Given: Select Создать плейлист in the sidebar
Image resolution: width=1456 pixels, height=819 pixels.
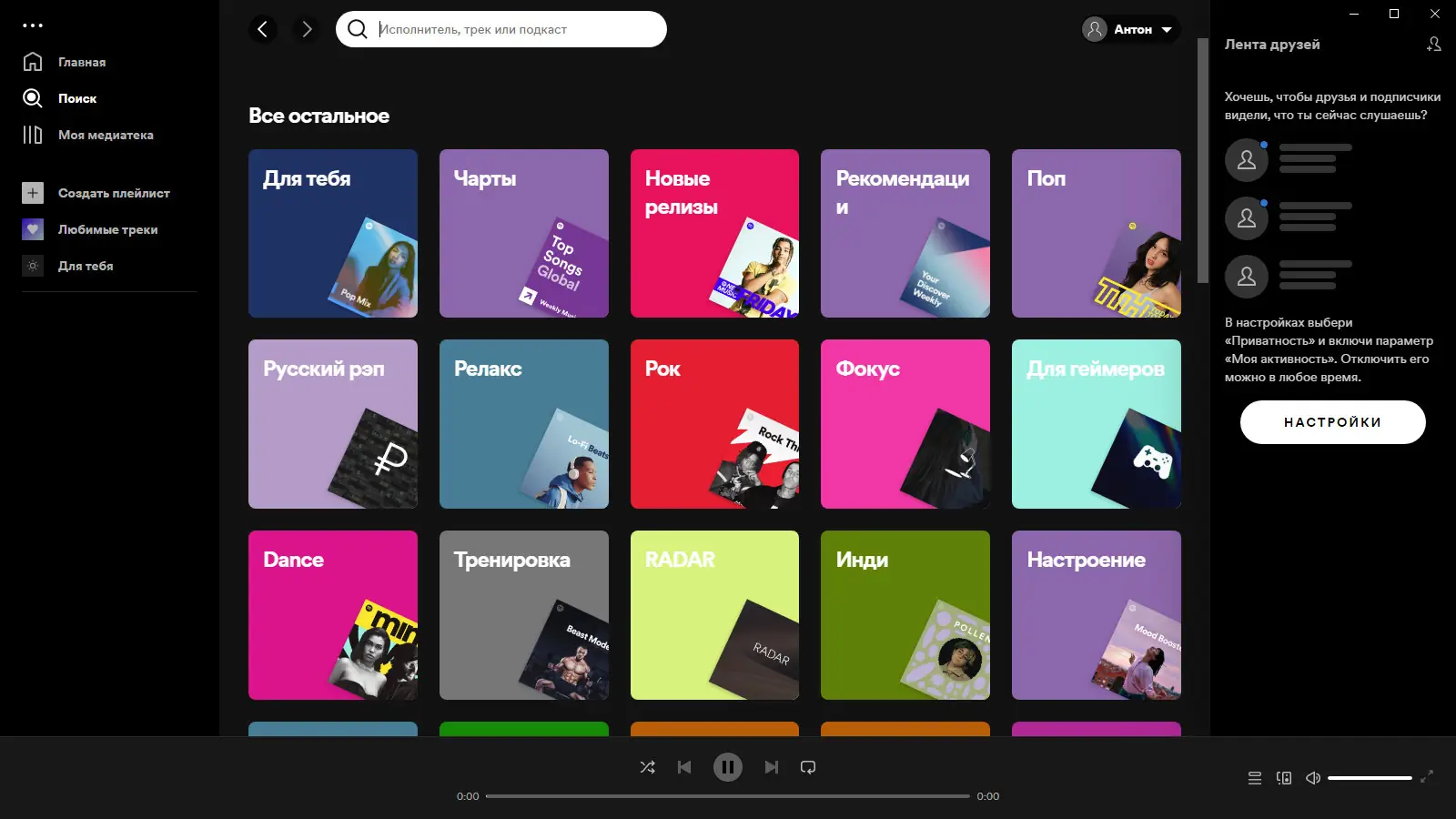Looking at the screenshot, I should [x=114, y=193].
